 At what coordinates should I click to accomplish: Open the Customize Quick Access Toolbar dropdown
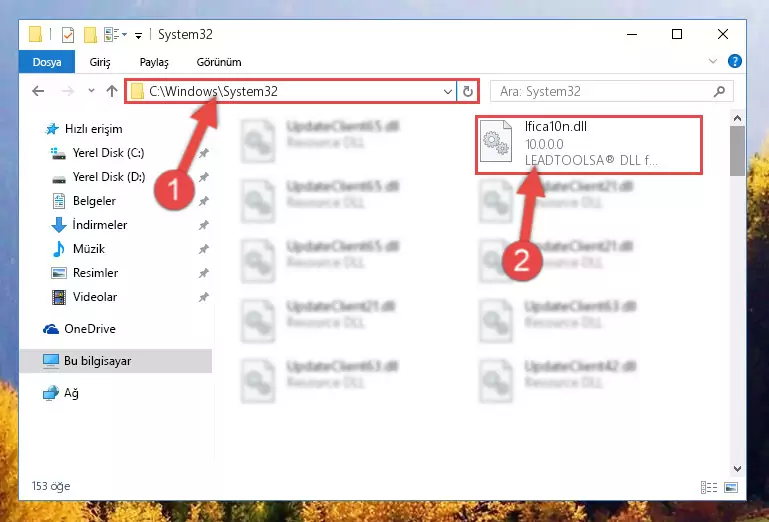click(x=138, y=35)
